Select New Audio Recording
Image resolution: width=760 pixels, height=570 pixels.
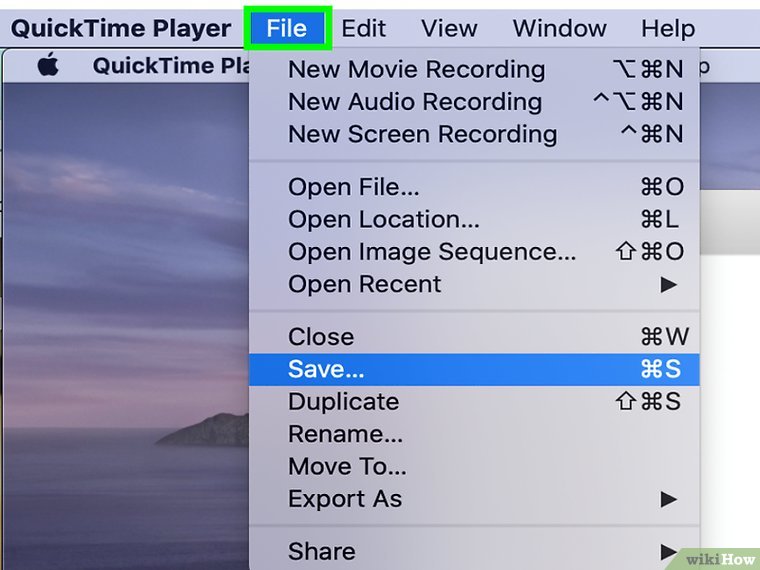coord(414,102)
